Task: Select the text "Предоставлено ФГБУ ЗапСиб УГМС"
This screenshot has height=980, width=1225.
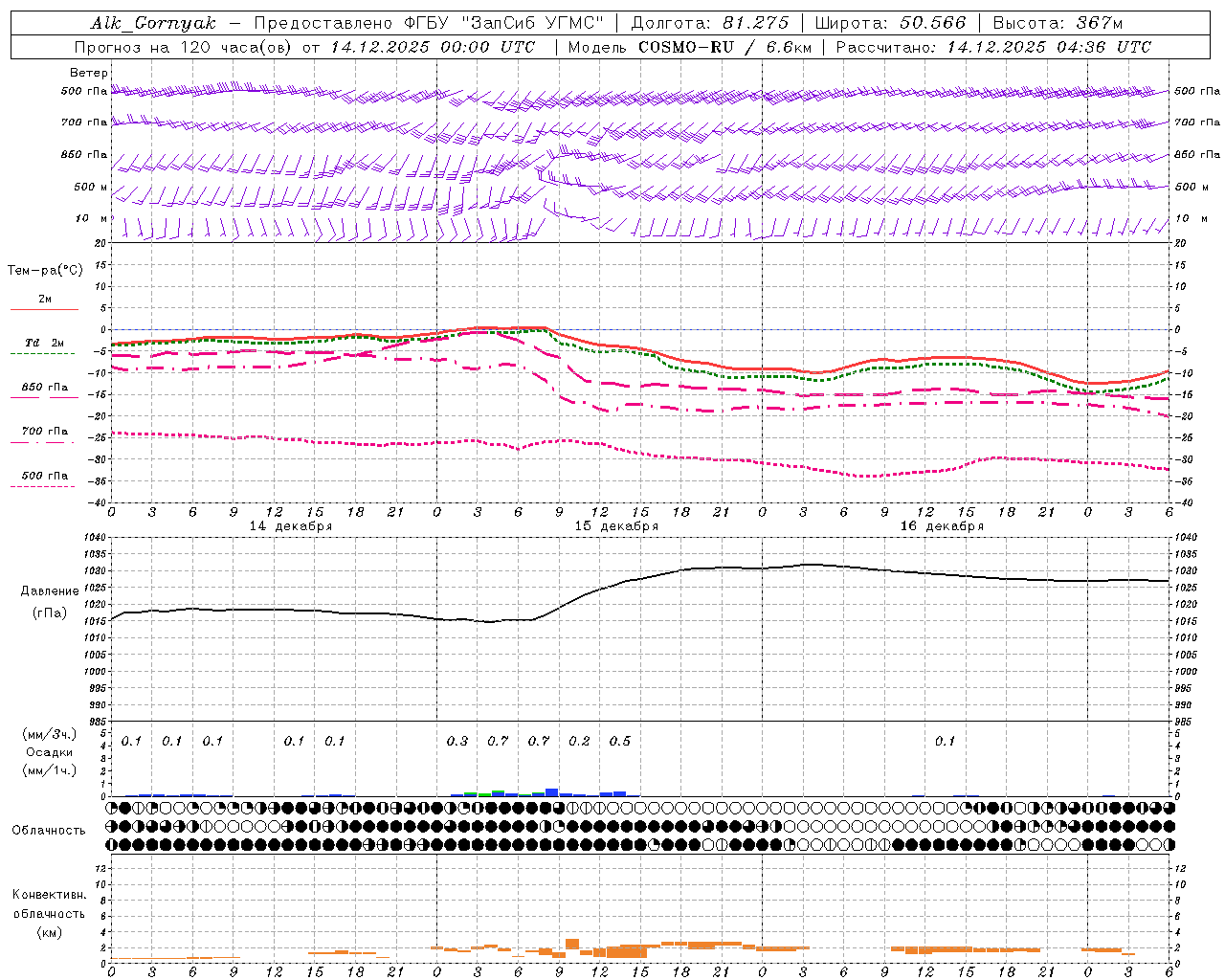Action: (429, 23)
